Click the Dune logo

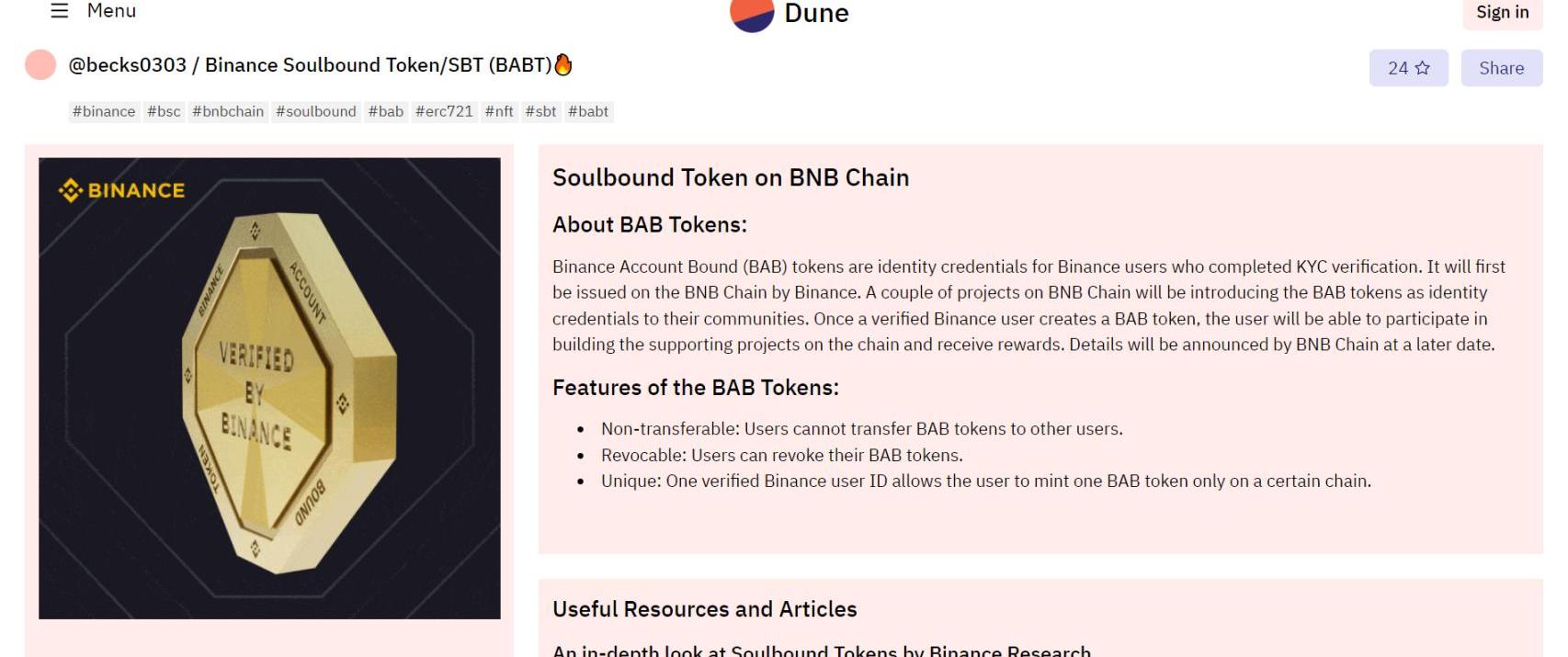coord(790,14)
